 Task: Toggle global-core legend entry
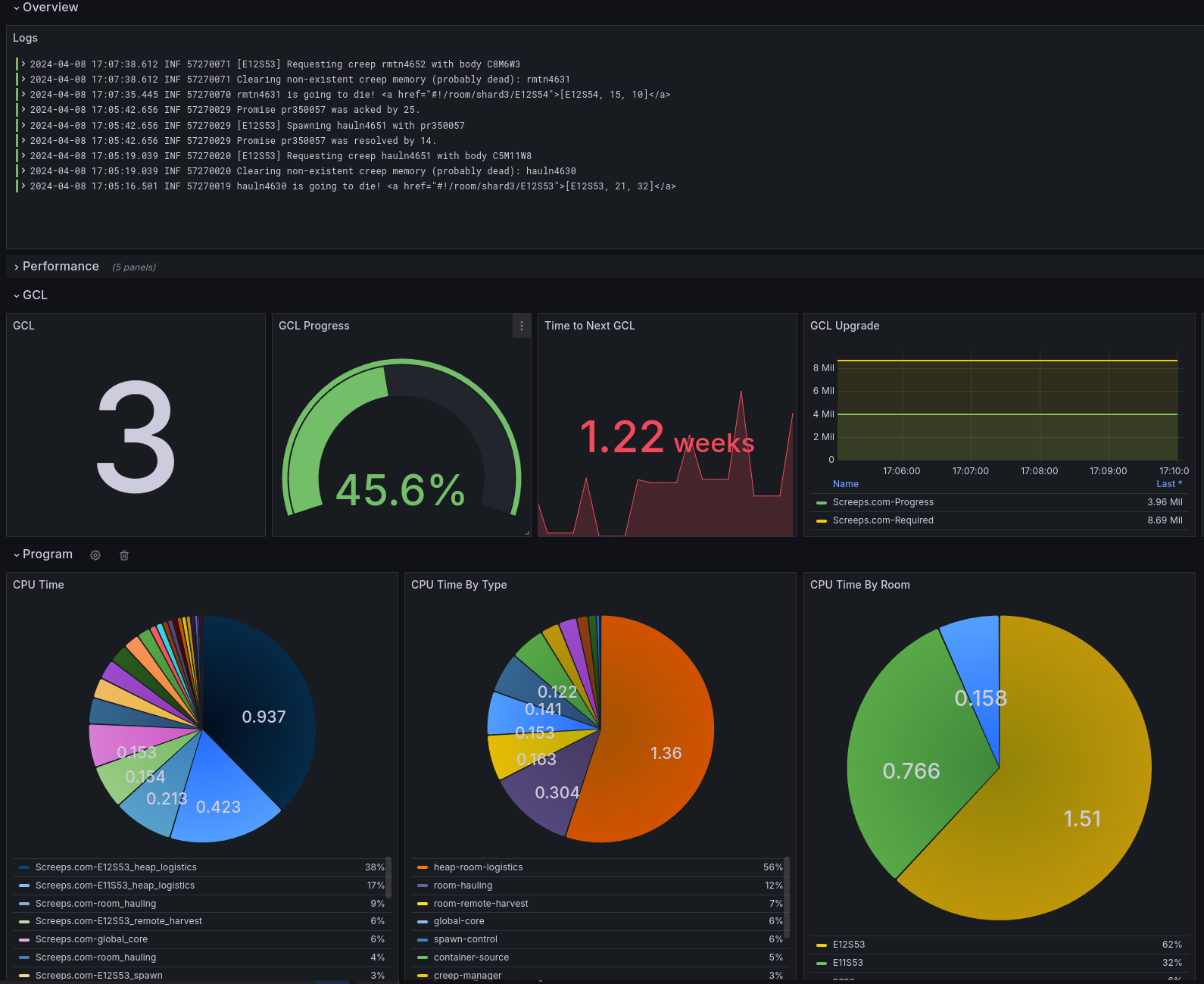pyautogui.click(x=459, y=921)
